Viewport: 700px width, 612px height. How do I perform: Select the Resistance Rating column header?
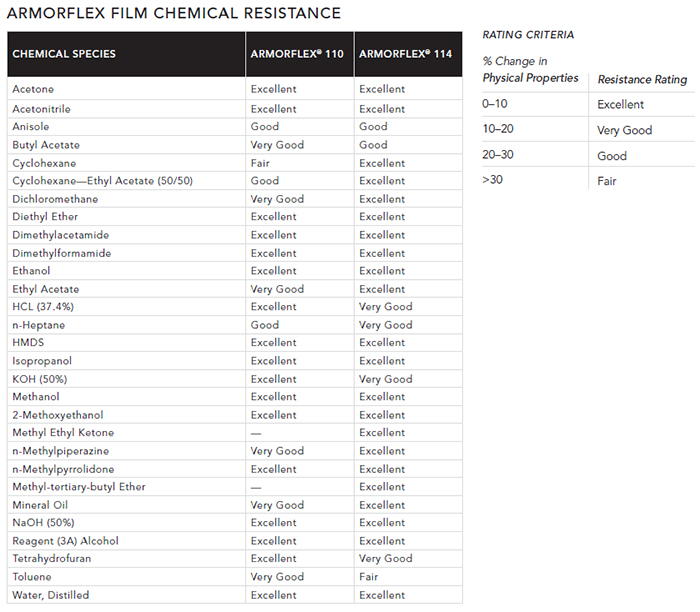(642, 80)
